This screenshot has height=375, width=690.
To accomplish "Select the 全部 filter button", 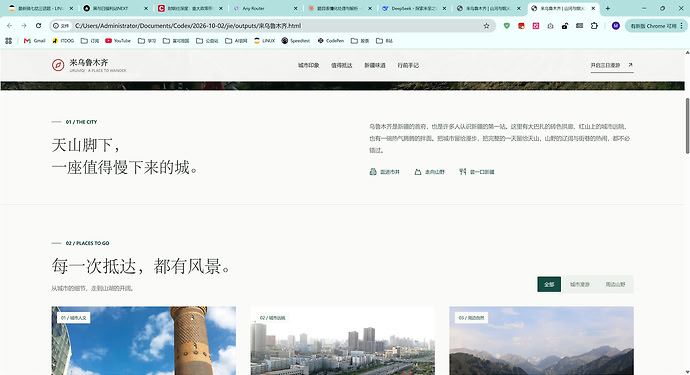I will pos(549,284).
